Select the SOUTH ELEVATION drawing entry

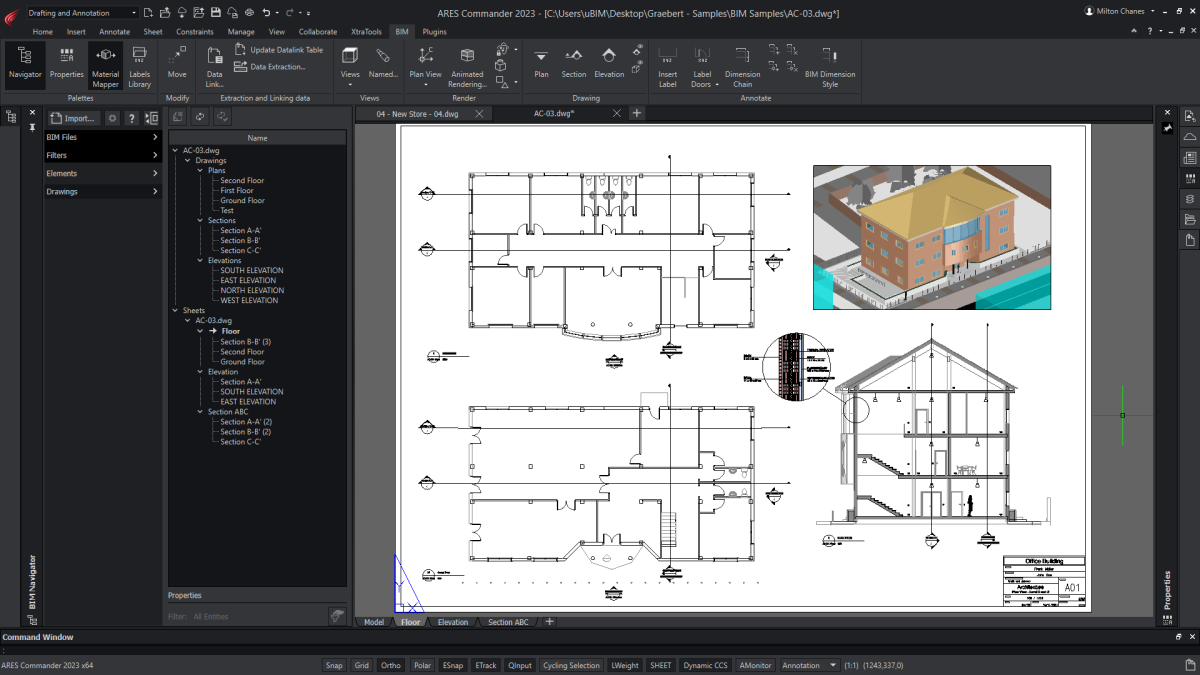coord(249,270)
